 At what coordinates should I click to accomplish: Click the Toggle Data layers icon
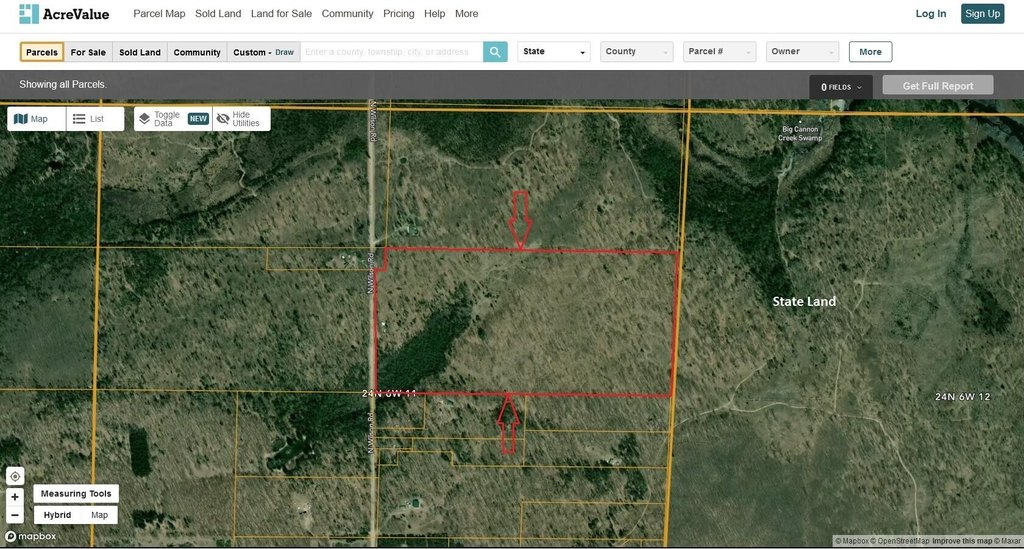(x=144, y=119)
